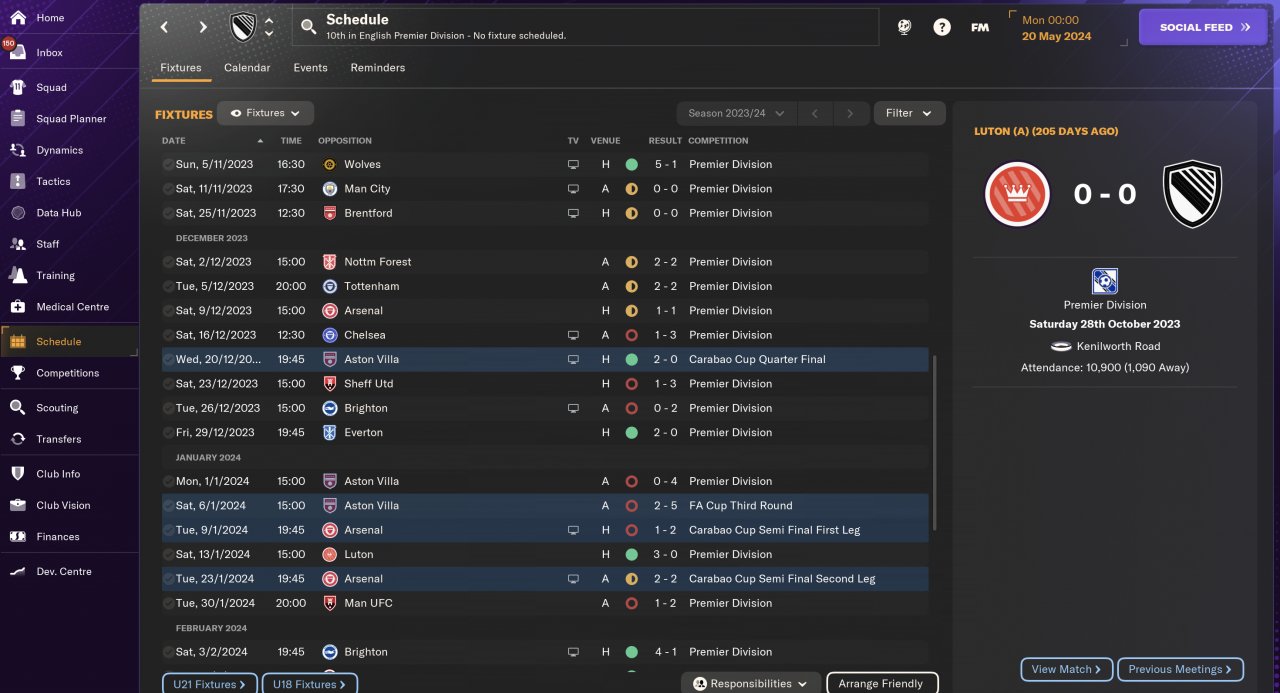
Task: Click the Arrange Friendly button
Action: tap(881, 684)
